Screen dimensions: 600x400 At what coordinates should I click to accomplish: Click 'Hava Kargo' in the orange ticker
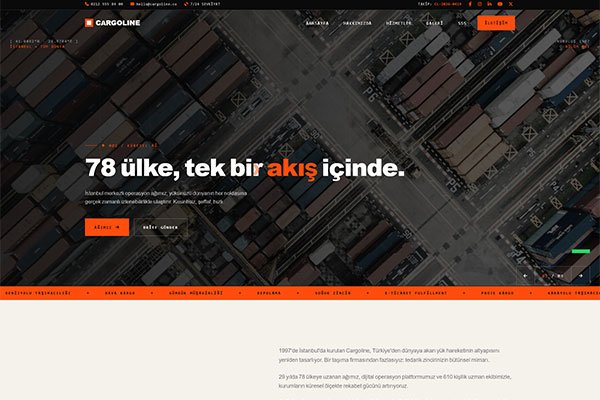point(120,293)
